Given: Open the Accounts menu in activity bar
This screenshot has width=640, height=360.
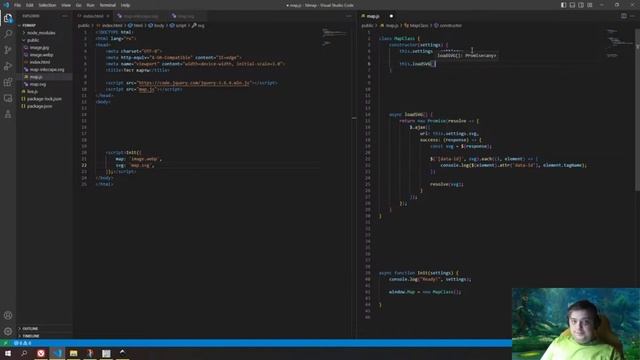Looking at the screenshot, I should (8, 315).
